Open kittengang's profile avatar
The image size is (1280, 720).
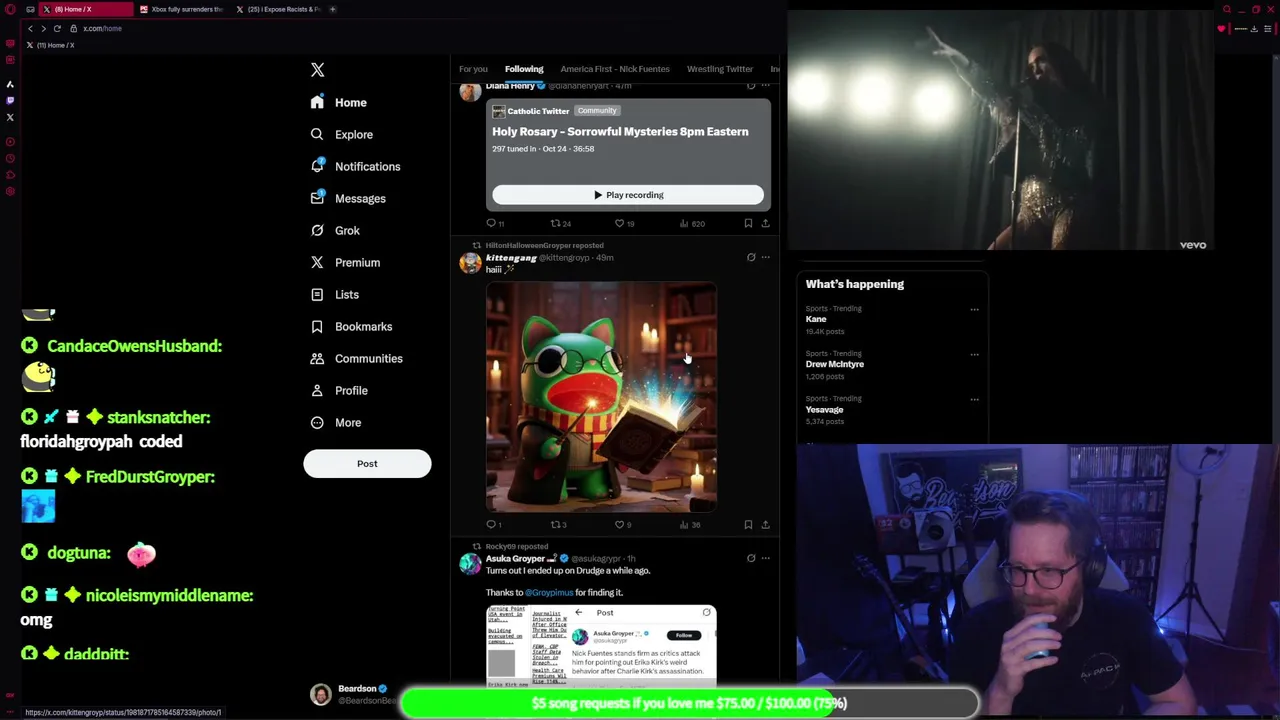[470, 263]
